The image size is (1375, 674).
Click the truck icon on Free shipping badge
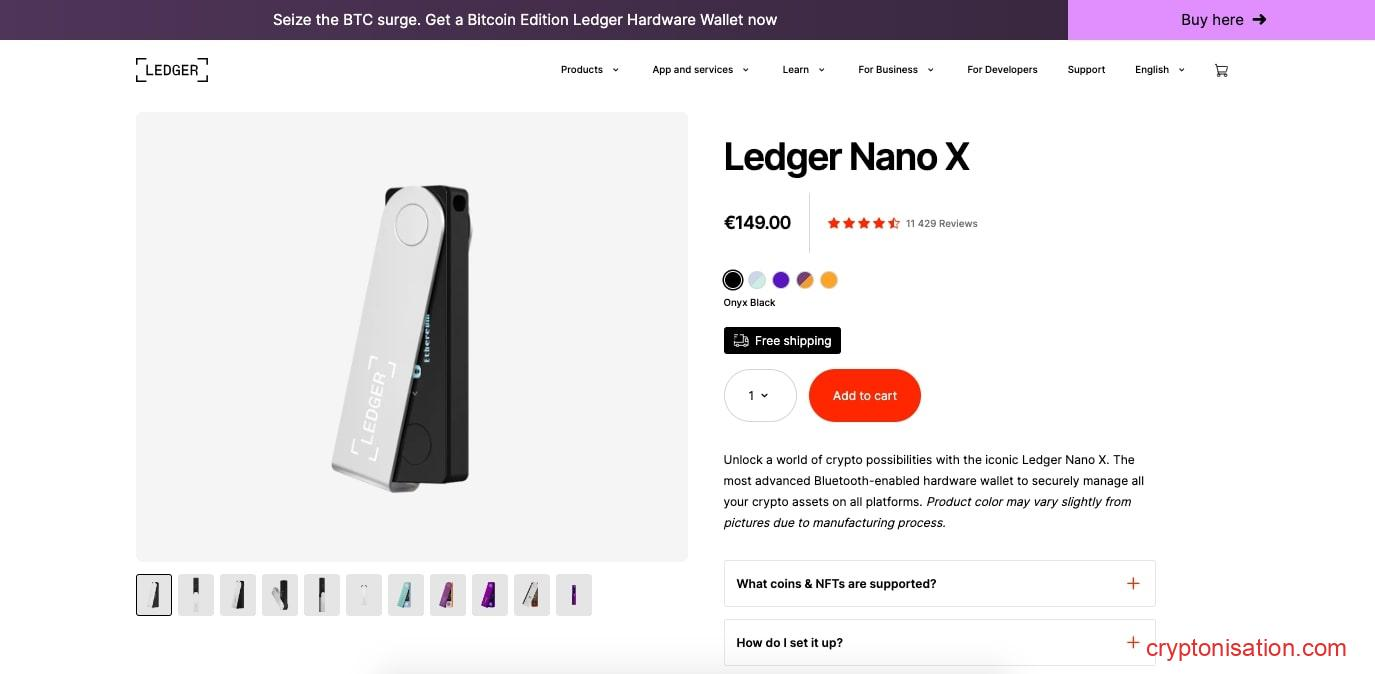click(741, 340)
